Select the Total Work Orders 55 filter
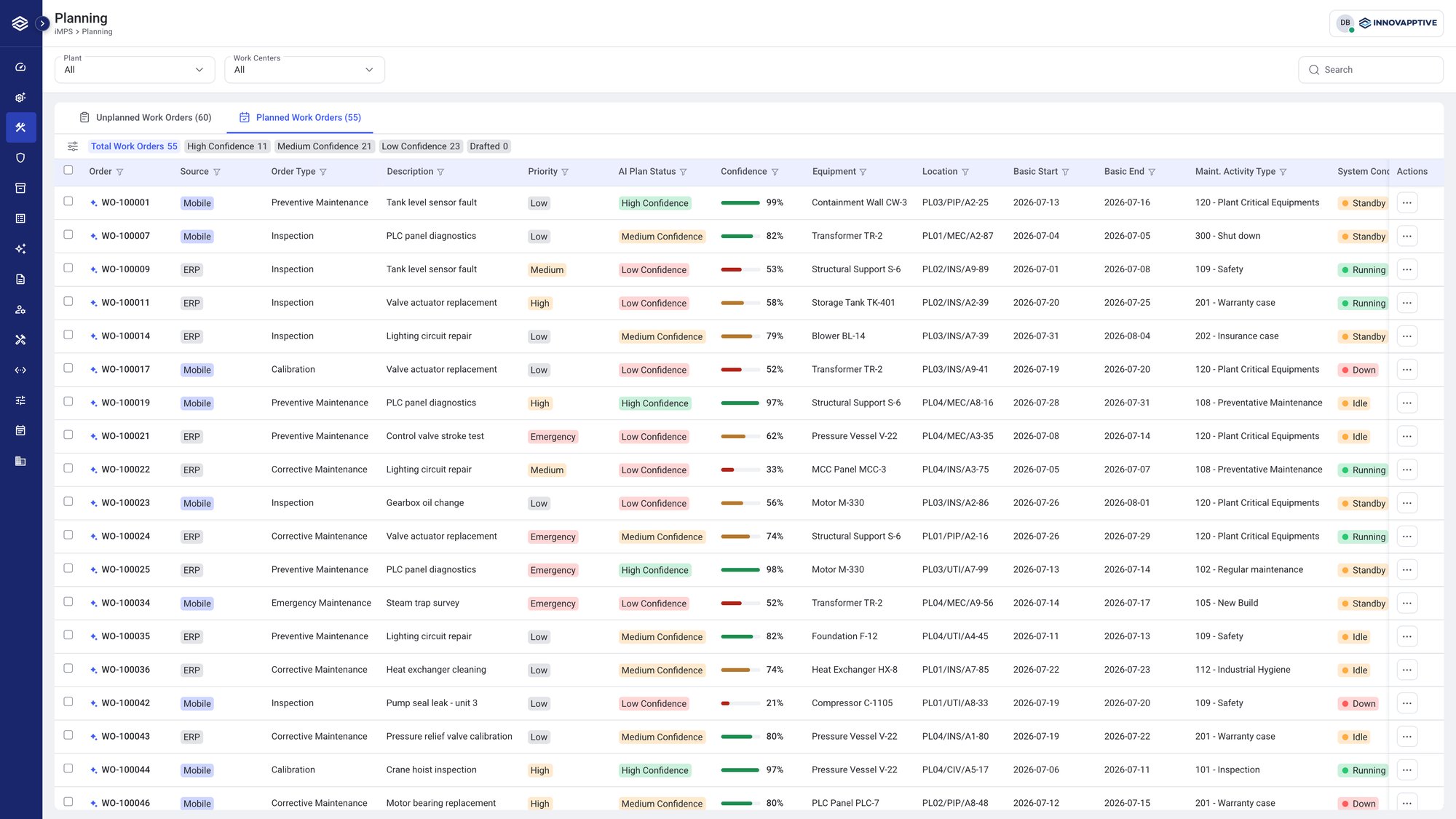 click(134, 146)
